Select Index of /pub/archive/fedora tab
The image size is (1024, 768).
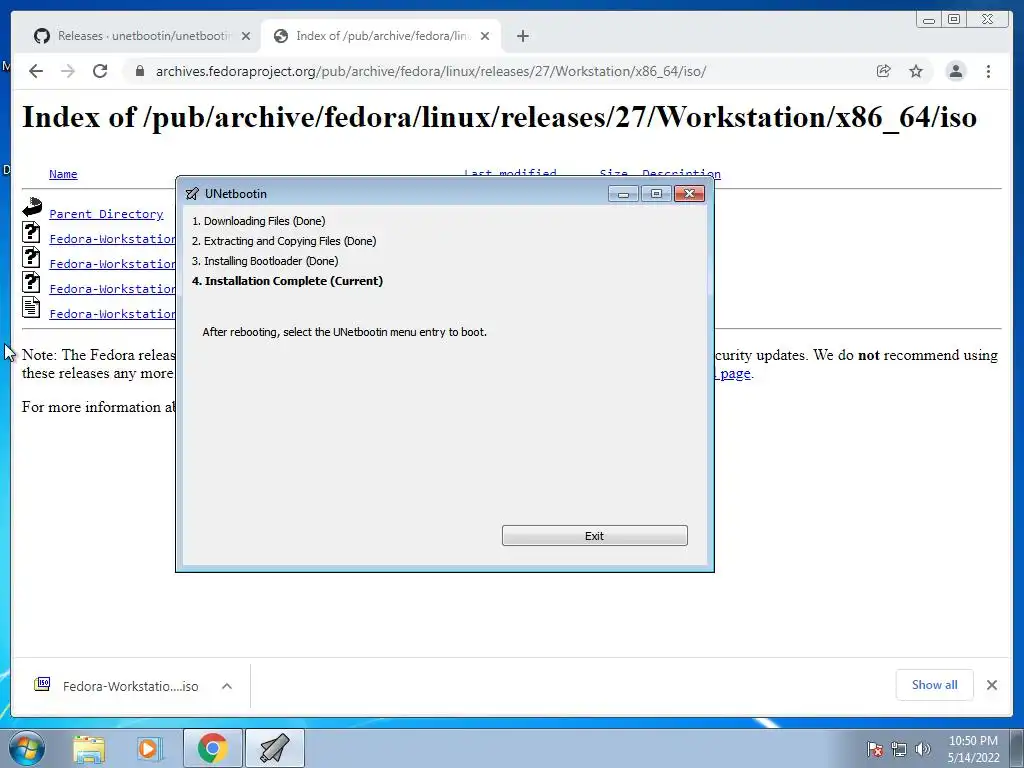click(x=381, y=36)
